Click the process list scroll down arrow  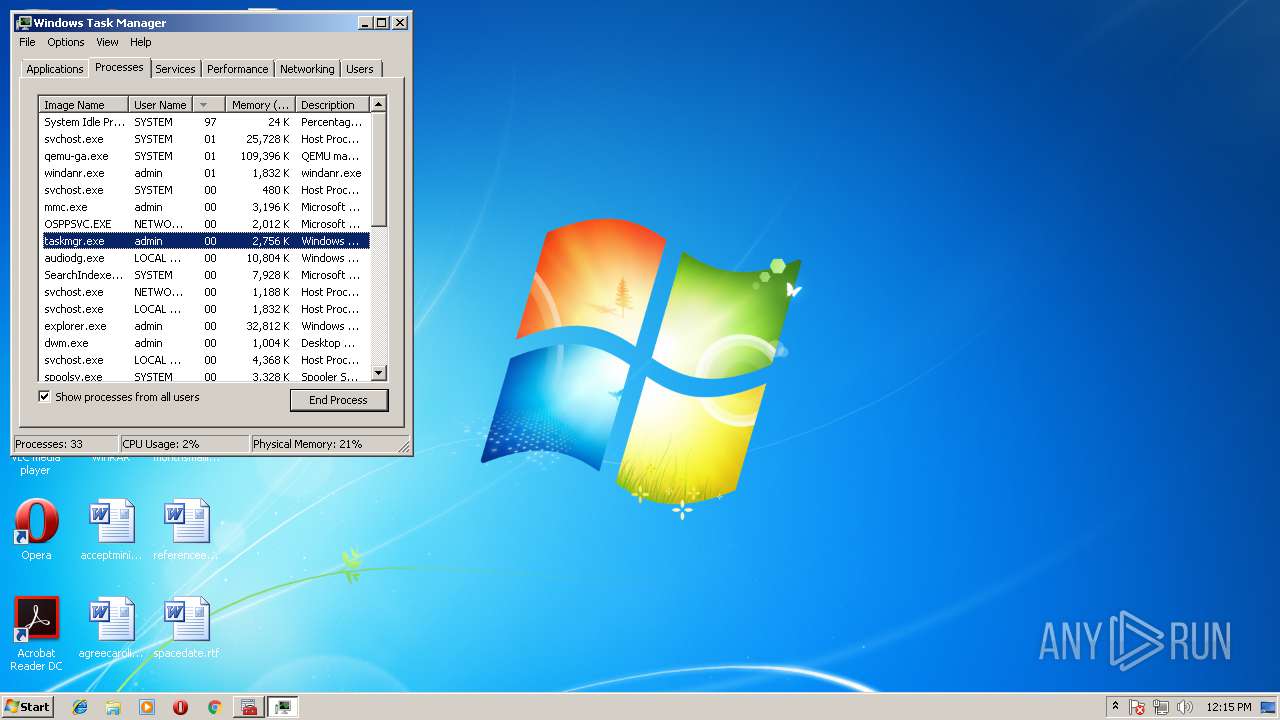[378, 373]
